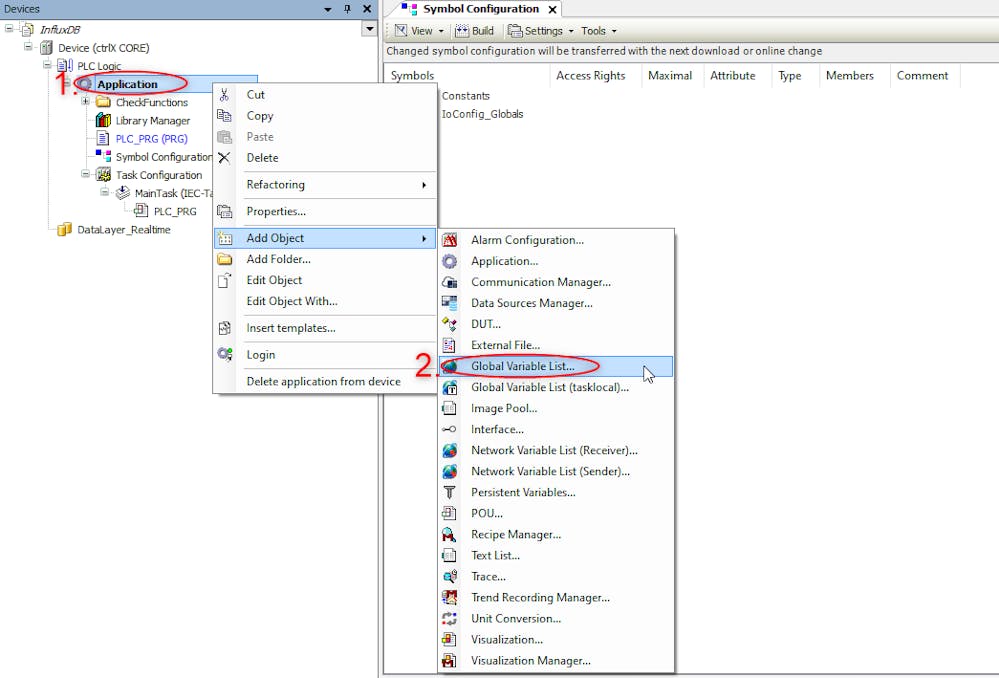Click the POU icon in submenu
Screen dimensions: 999x678
(x=449, y=514)
